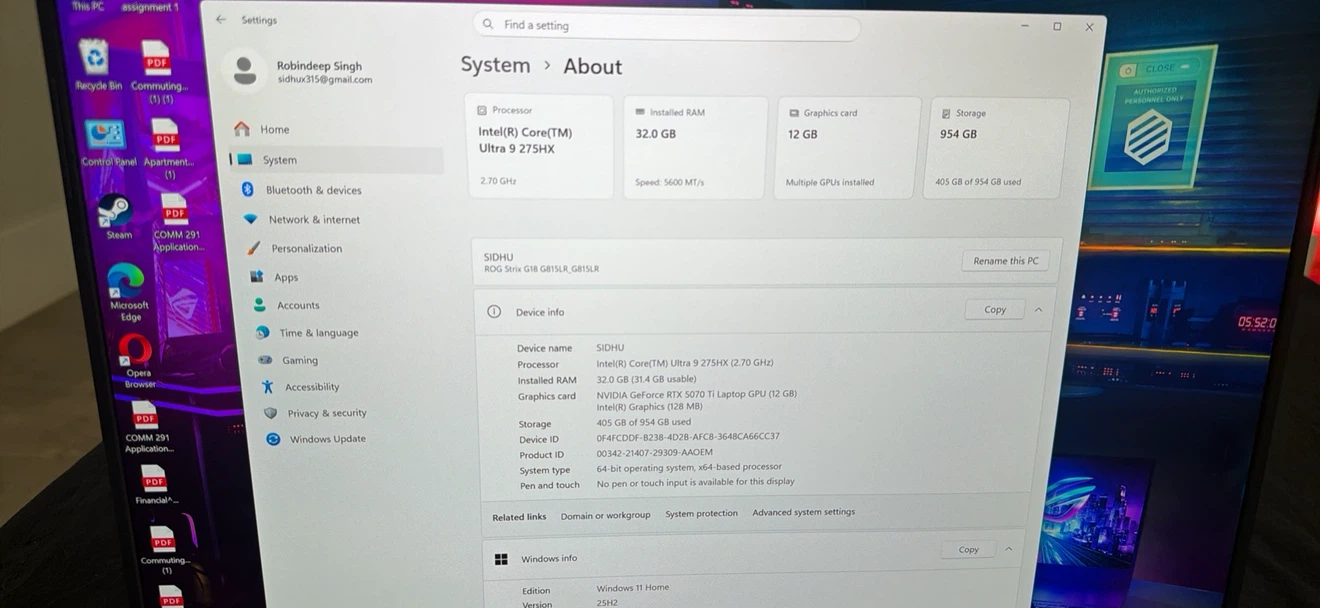
Task: Click the Find a setting search box
Action: click(666, 25)
